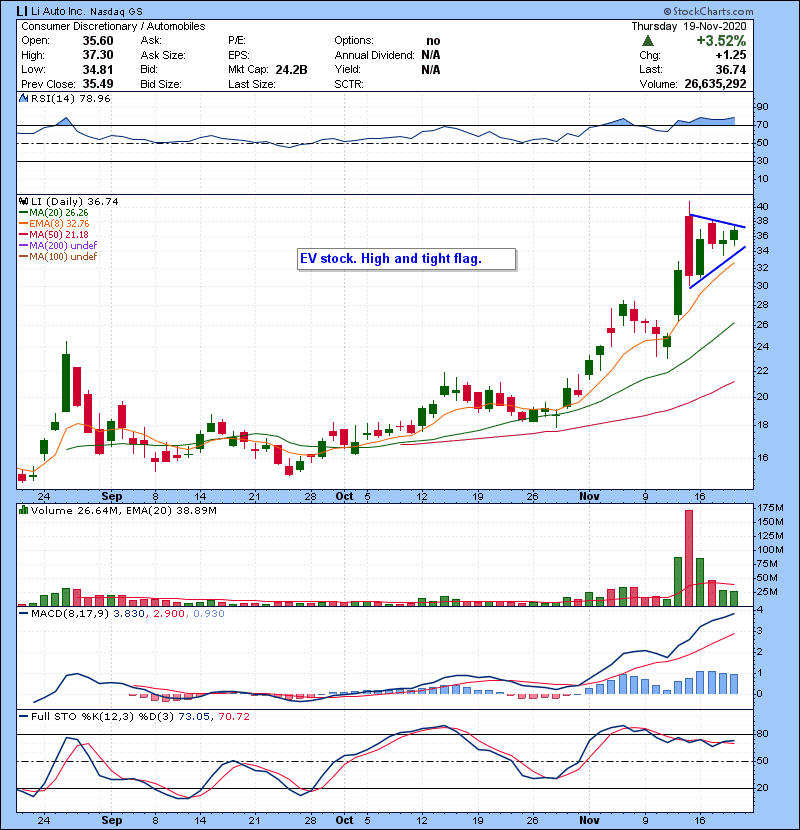
Task: Click the date 'Thursday 19-Nov-2020'
Action: pos(689,26)
